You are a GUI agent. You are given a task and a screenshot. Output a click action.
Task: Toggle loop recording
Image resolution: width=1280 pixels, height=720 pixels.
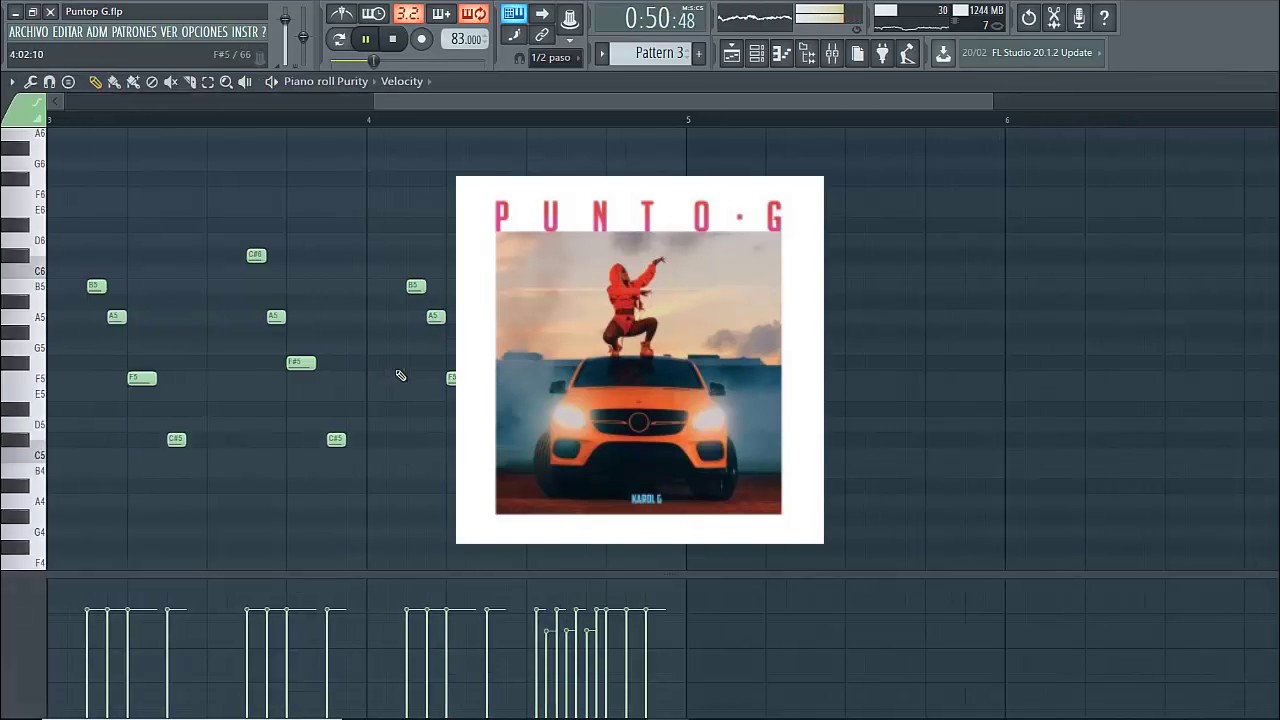[474, 14]
